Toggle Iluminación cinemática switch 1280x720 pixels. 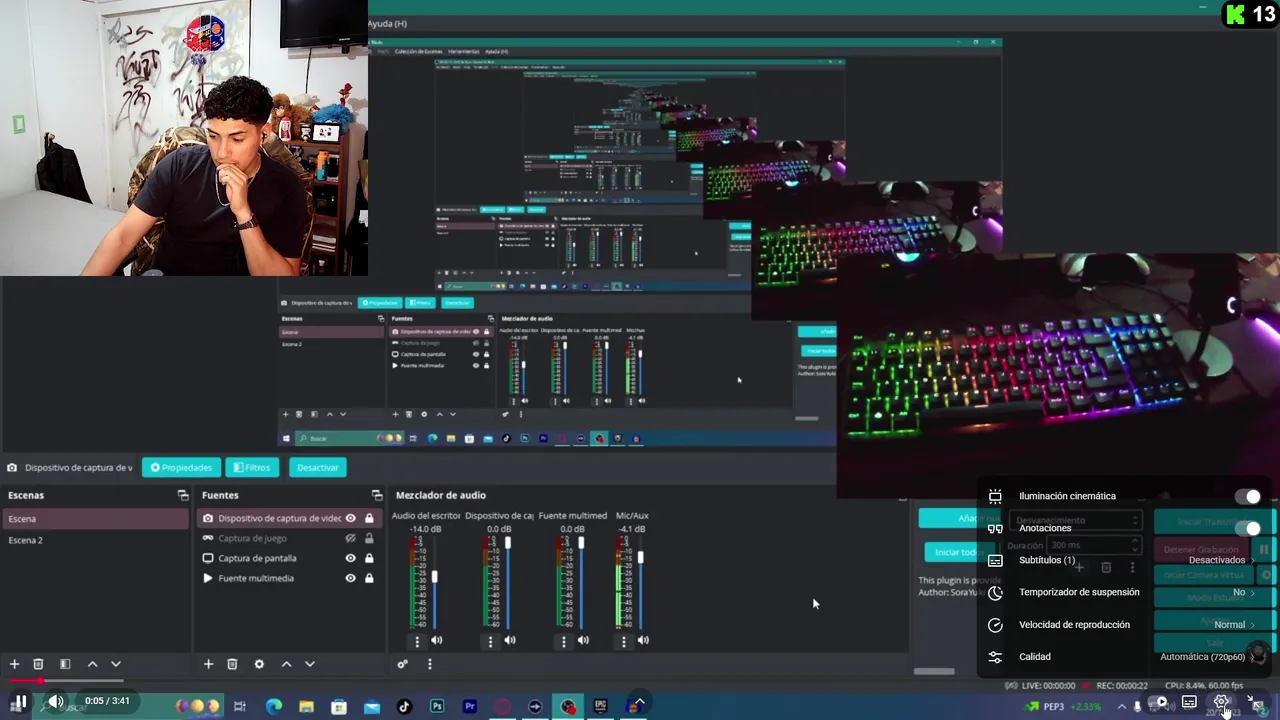pyautogui.click(x=1247, y=496)
